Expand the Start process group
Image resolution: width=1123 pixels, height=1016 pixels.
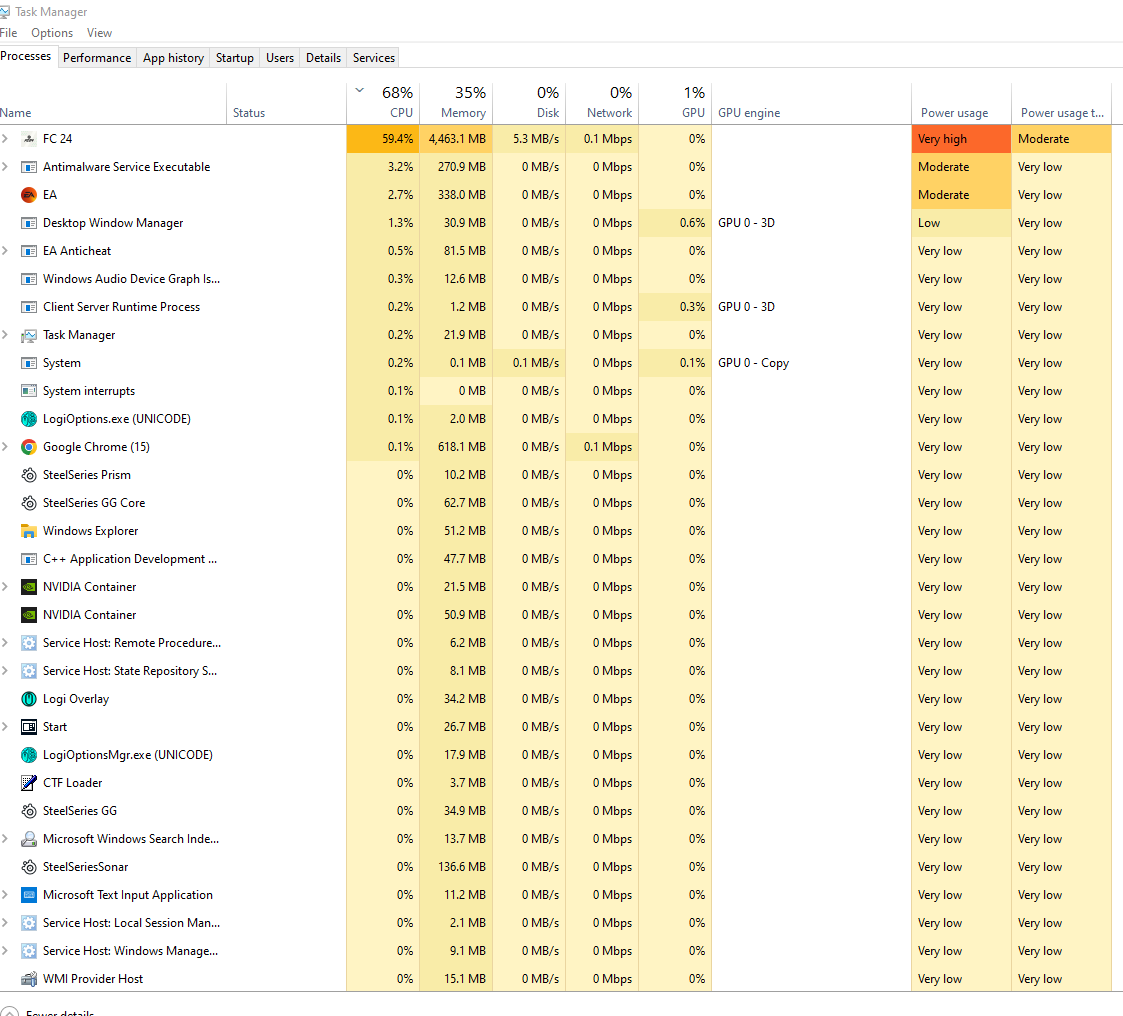[5, 727]
